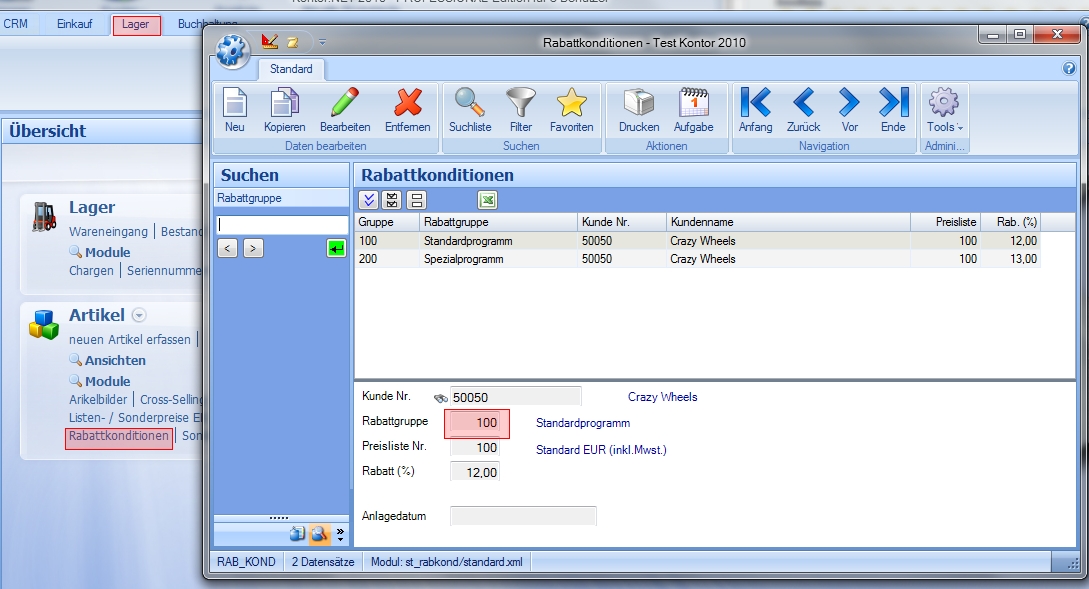Switch to the Einkauf tab
Image resolution: width=1089 pixels, height=589 pixels.
73,24
